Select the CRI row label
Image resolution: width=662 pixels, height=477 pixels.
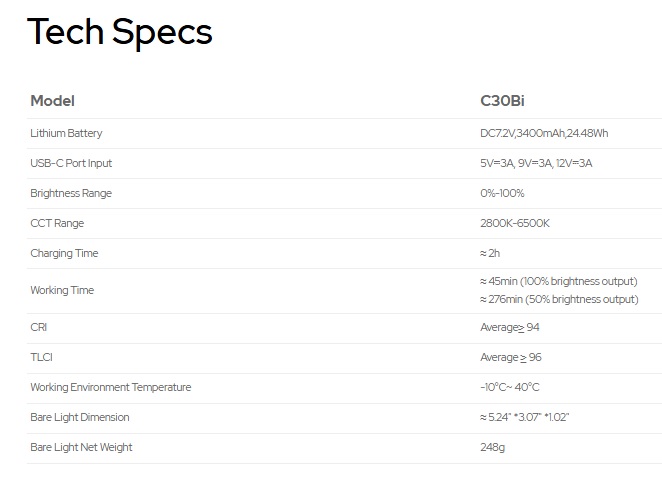click(38, 327)
